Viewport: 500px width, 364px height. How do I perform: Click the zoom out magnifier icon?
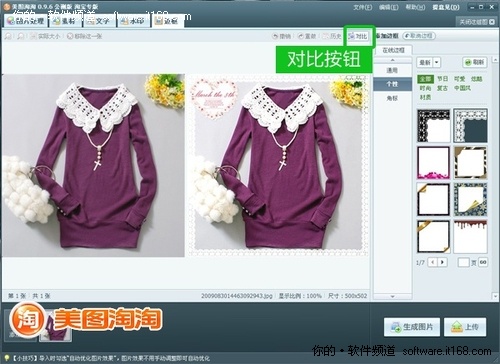tap(21, 36)
